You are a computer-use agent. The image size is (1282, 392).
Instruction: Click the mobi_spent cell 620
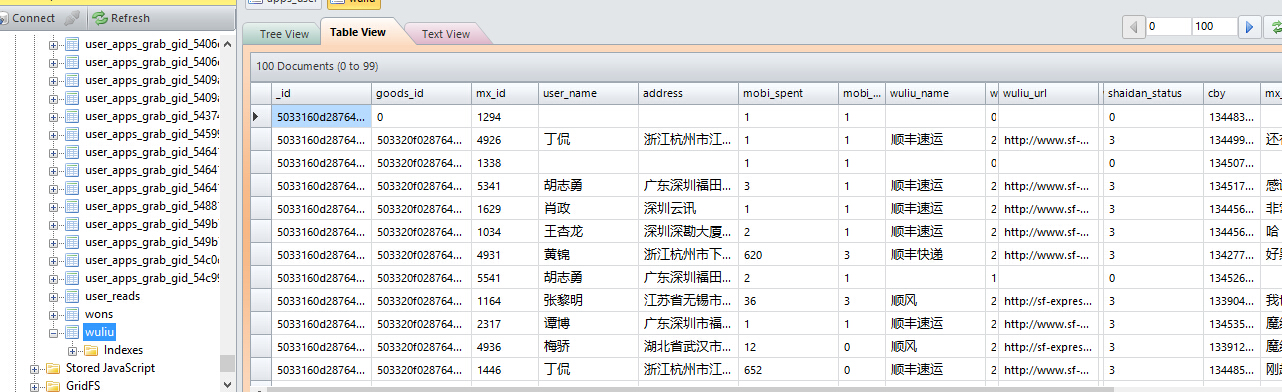(788, 255)
